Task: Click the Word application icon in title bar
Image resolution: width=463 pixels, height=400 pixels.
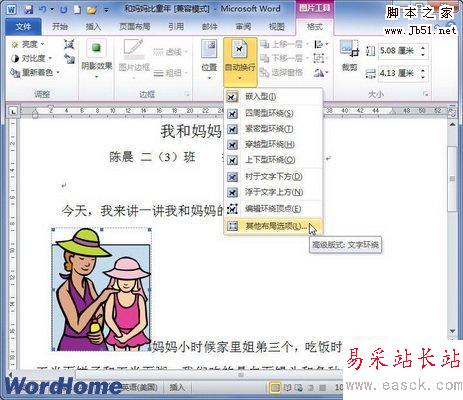Action: click(x=11, y=9)
